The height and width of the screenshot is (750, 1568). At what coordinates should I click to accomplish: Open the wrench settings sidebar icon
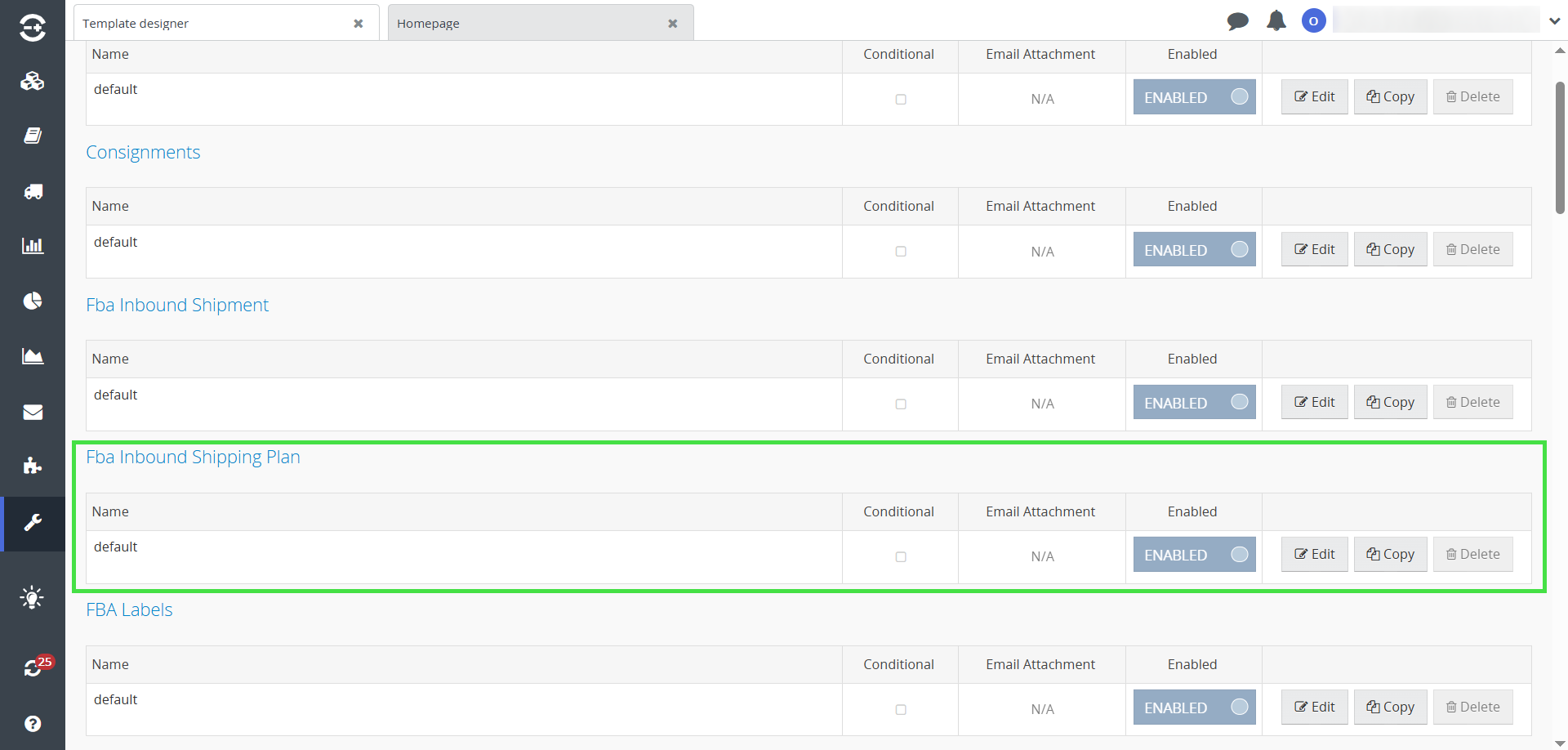point(33,523)
